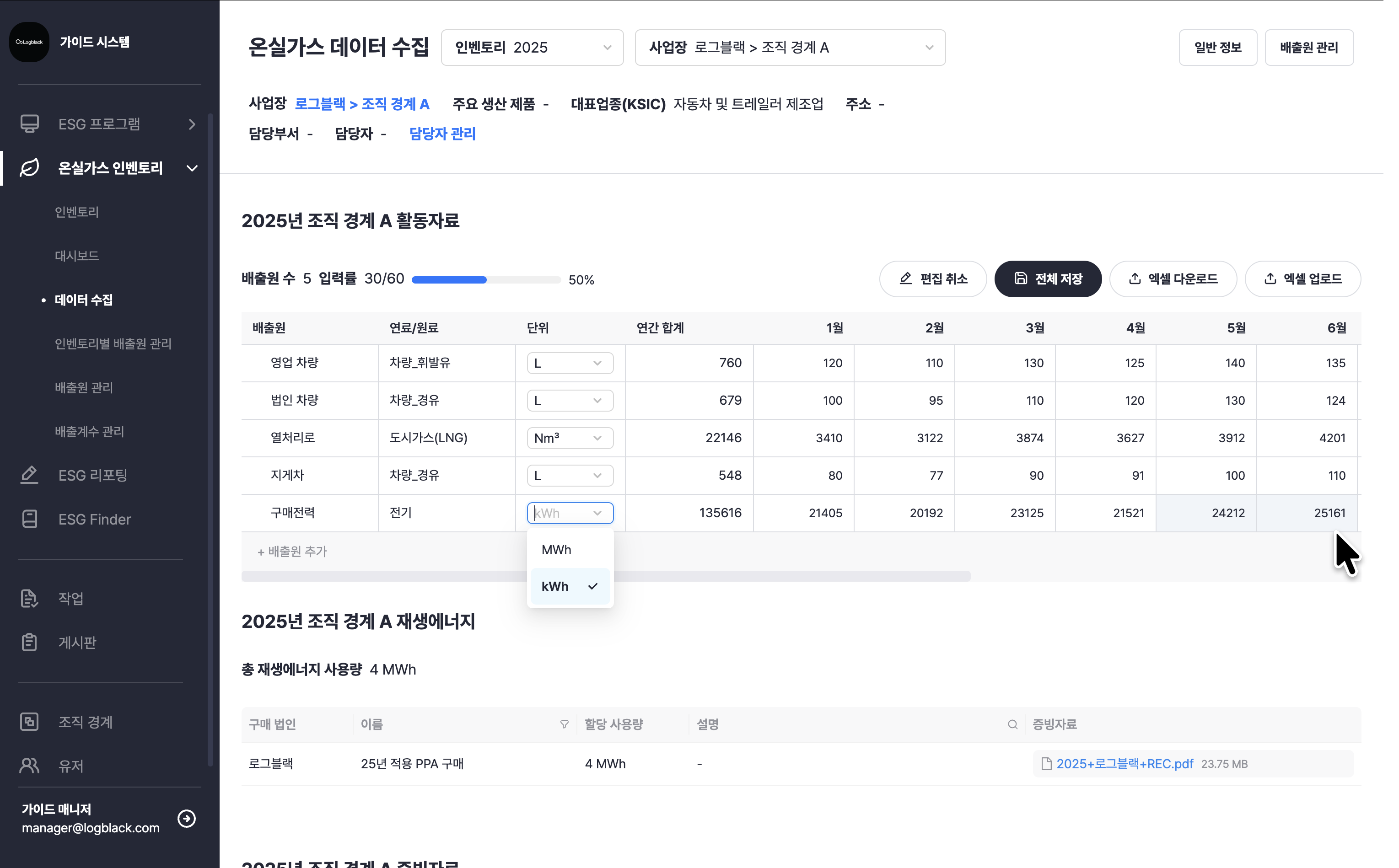The height and width of the screenshot is (868, 1399).
Task: Open 2025+로그블랙+REC.pdf file link
Action: (x=1124, y=764)
